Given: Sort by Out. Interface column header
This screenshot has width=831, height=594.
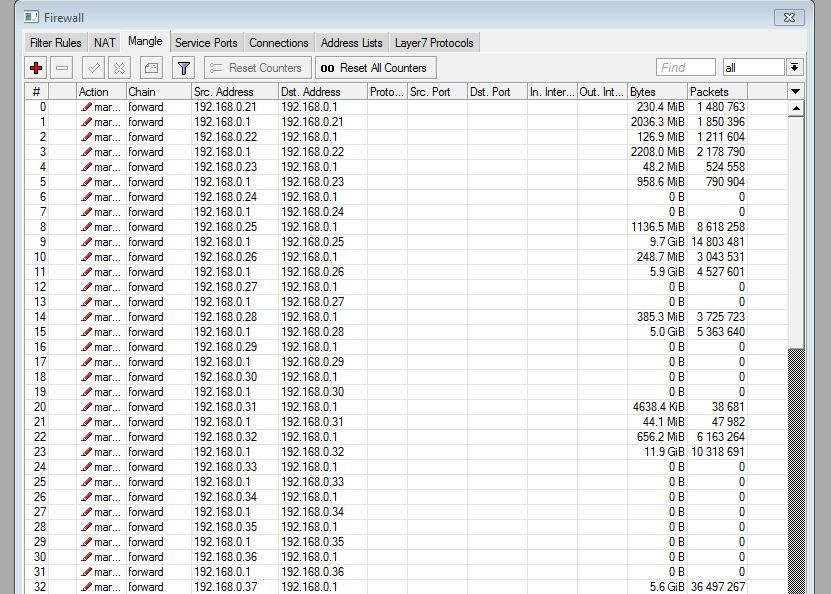Looking at the screenshot, I should [602, 92].
